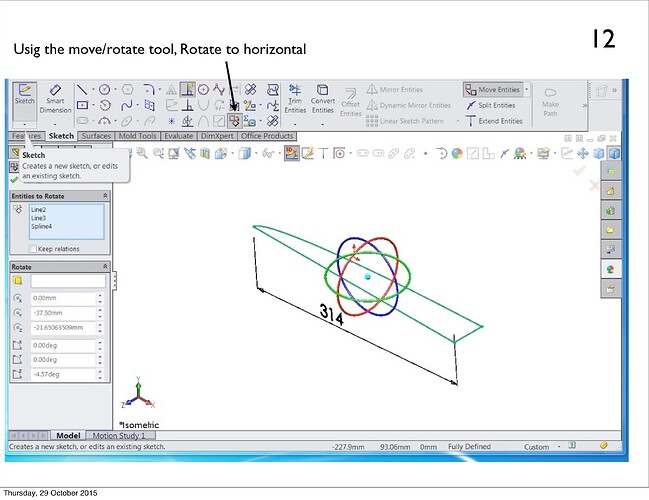Open the Move Entities dropdown arrow
Screen dimensions: 649x500
[x=527, y=90]
